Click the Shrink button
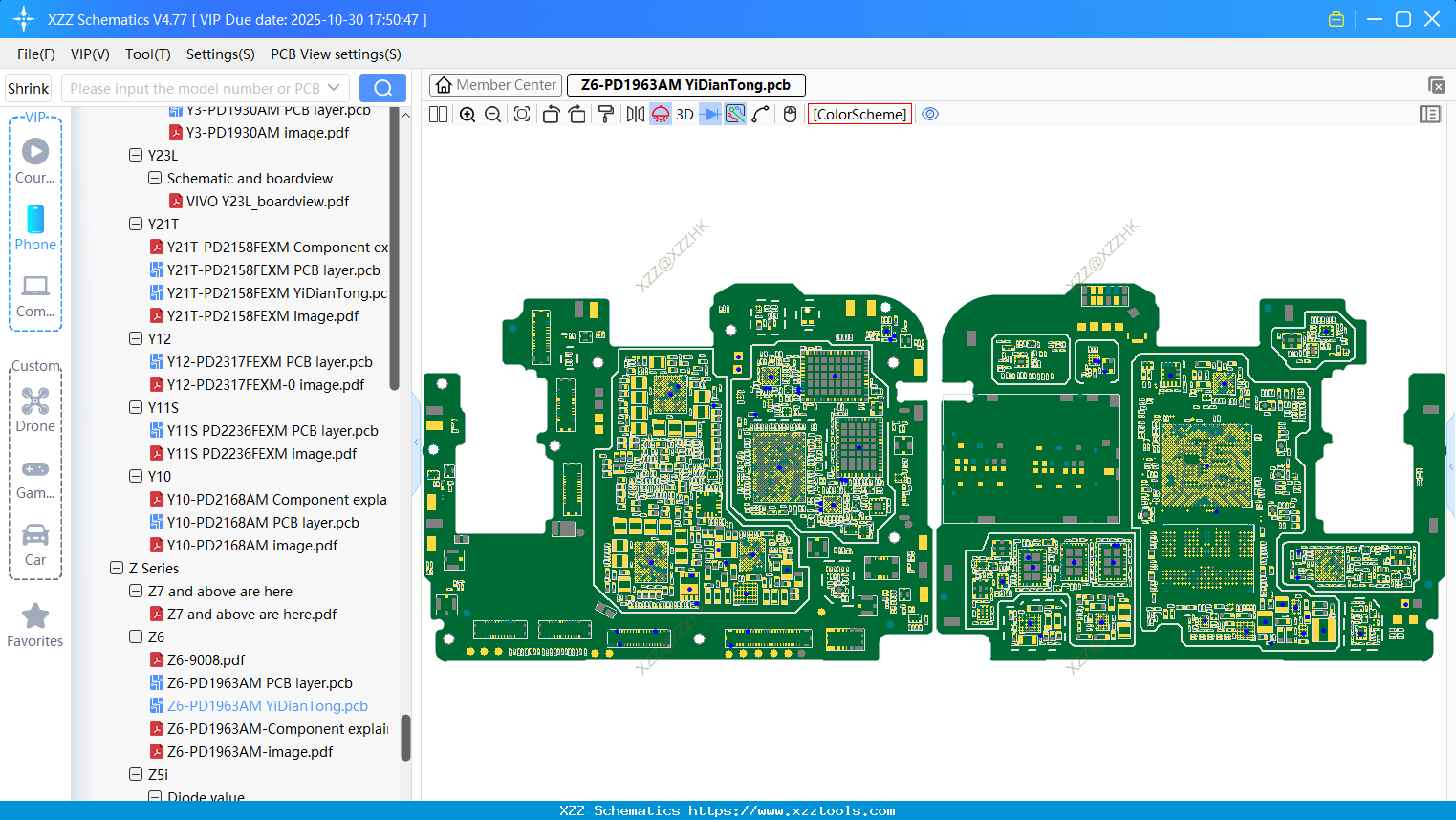 29,88
